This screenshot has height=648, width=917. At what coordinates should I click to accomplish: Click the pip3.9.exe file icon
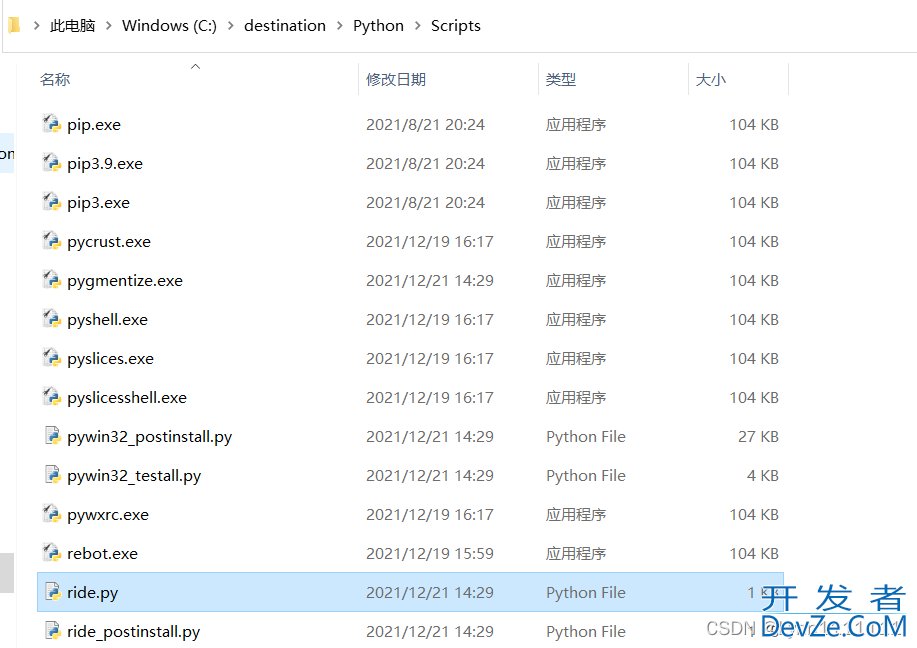(51, 163)
